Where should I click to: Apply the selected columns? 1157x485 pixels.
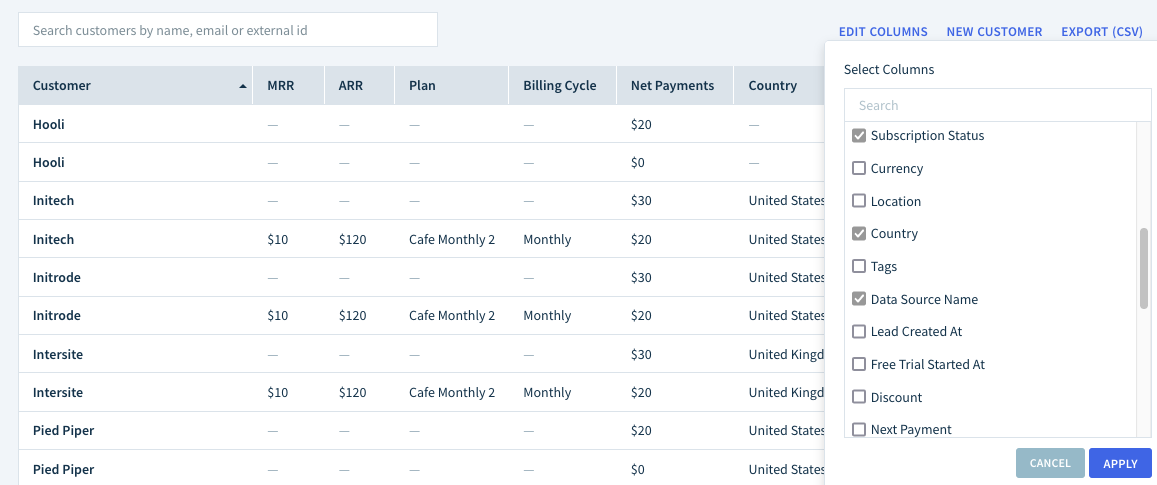point(1119,464)
